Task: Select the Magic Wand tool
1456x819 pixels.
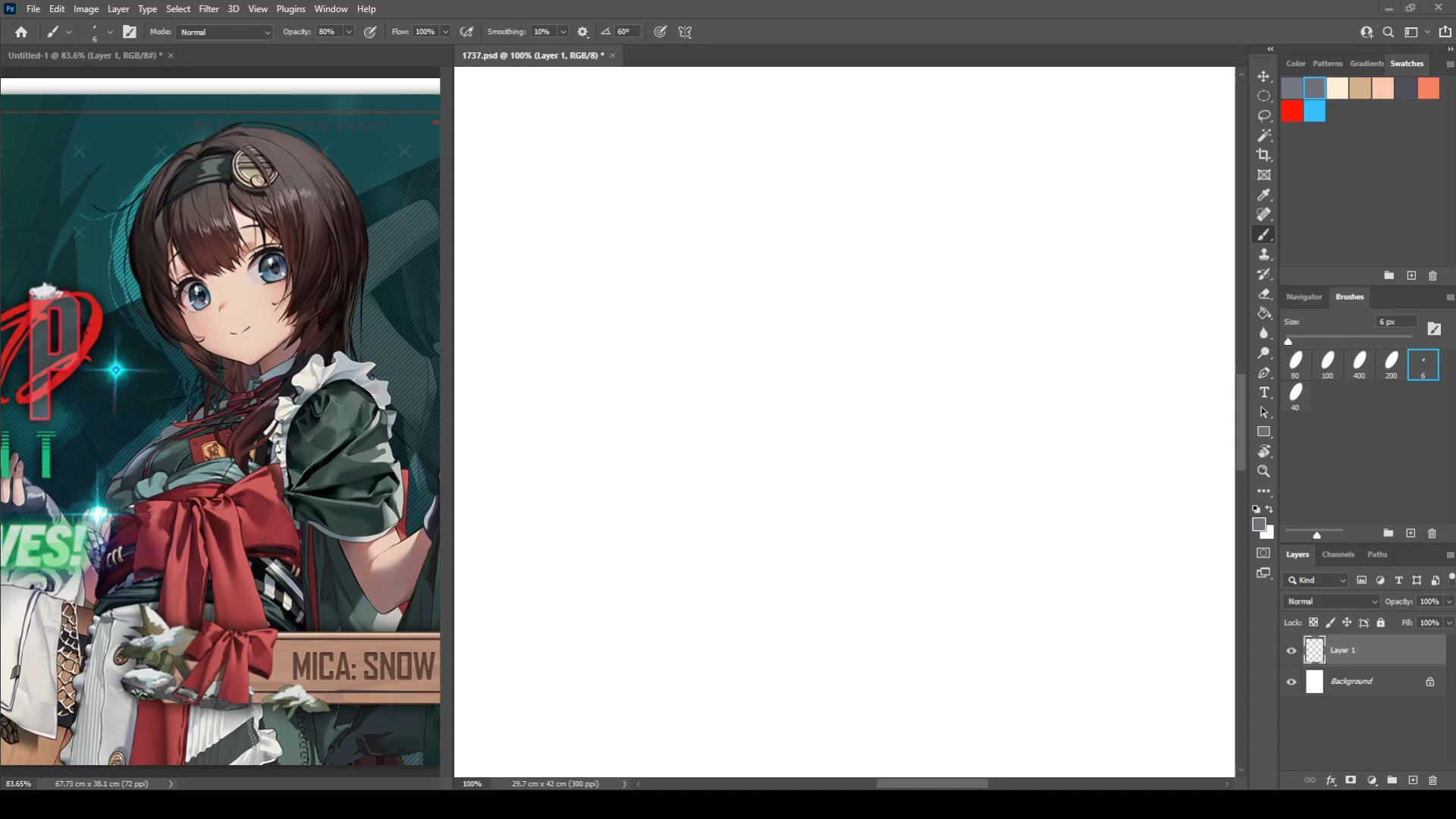Action: point(1263,136)
